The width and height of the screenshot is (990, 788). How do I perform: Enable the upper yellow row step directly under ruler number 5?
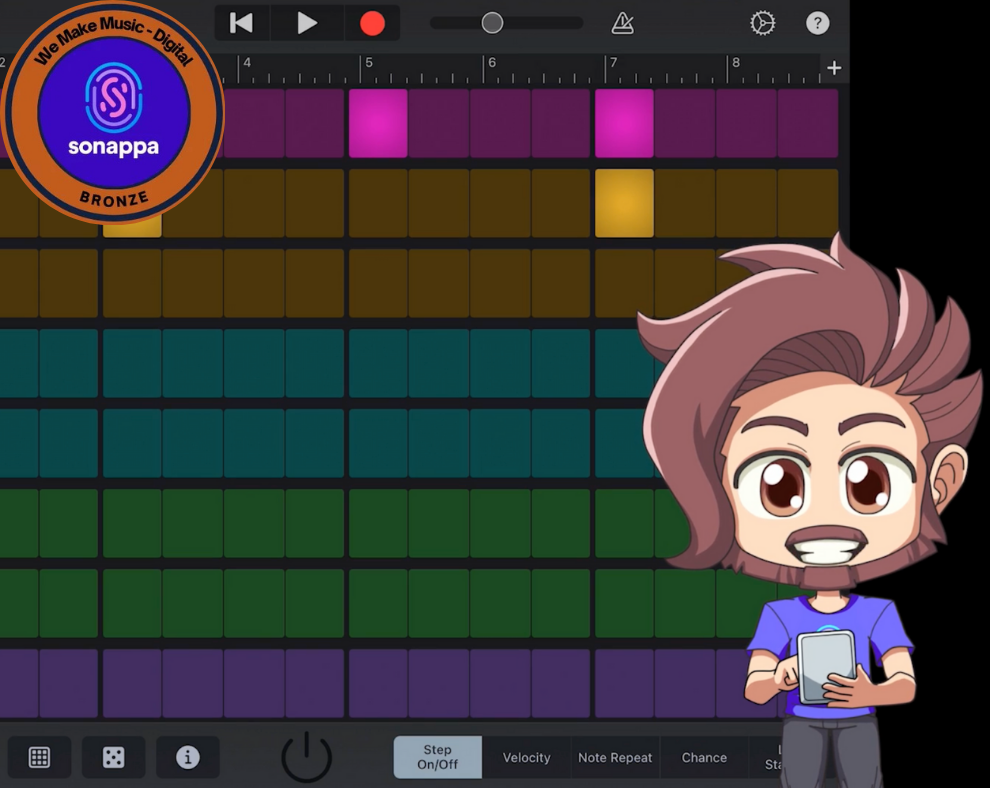tap(378, 203)
